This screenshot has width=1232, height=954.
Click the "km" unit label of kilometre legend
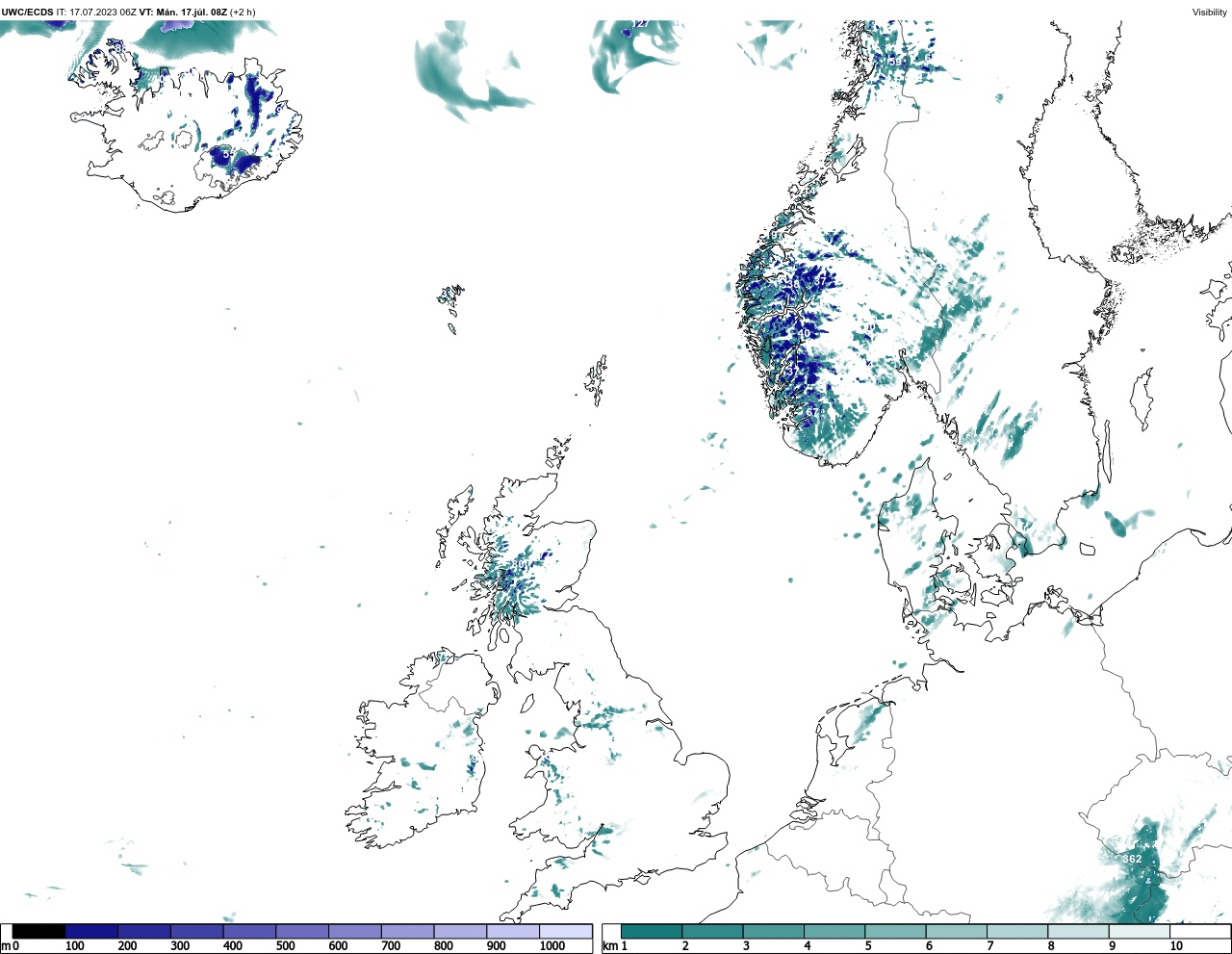[609, 946]
